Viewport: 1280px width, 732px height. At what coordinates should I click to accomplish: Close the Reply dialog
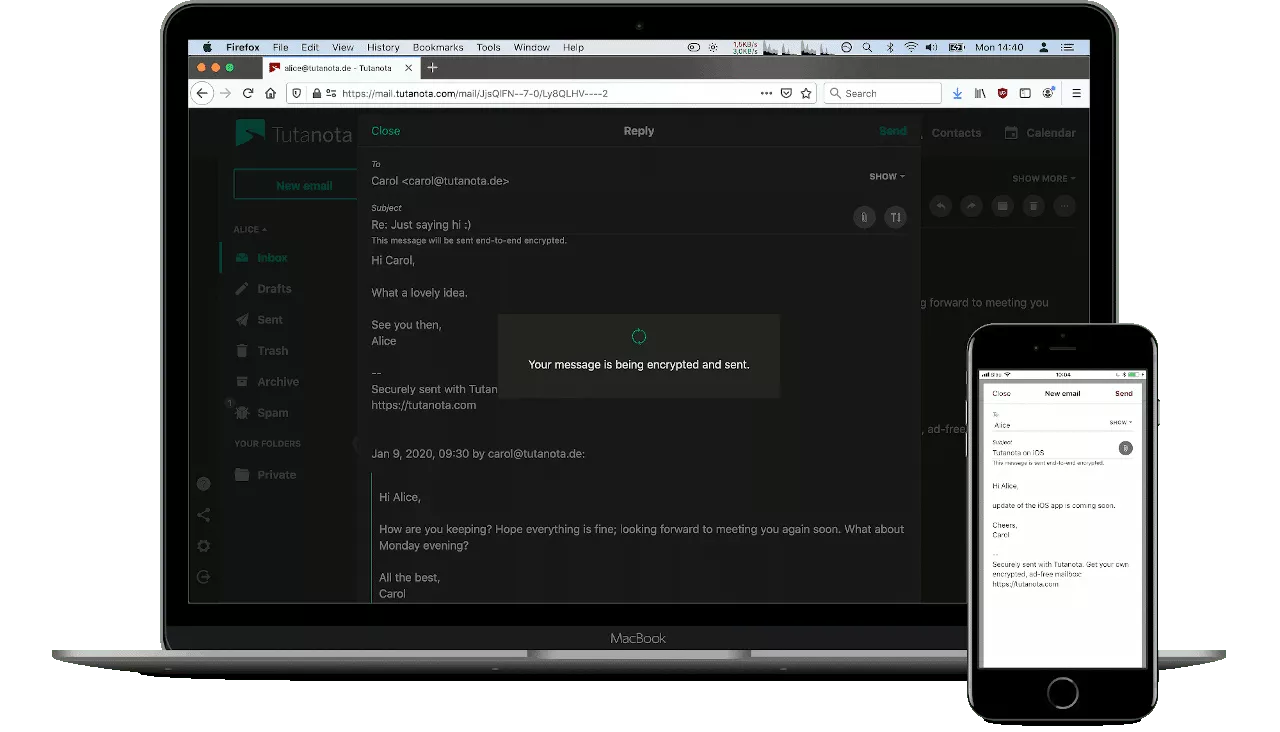[385, 131]
